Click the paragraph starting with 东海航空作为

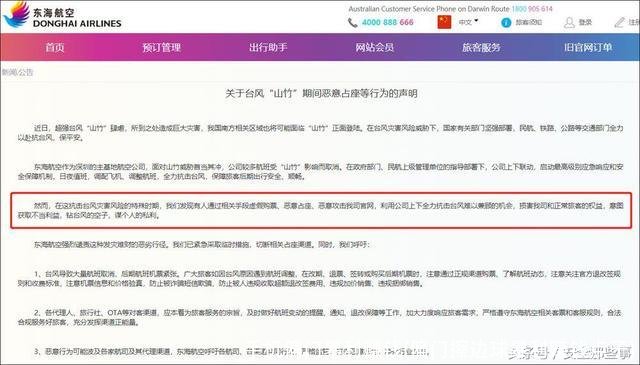[320, 171]
